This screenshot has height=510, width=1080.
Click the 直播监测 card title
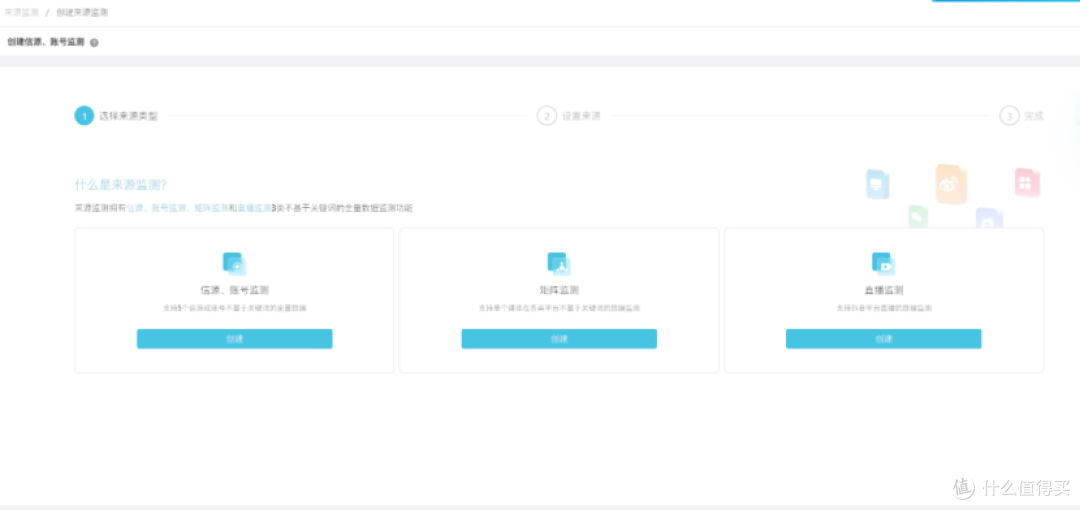tap(884, 290)
